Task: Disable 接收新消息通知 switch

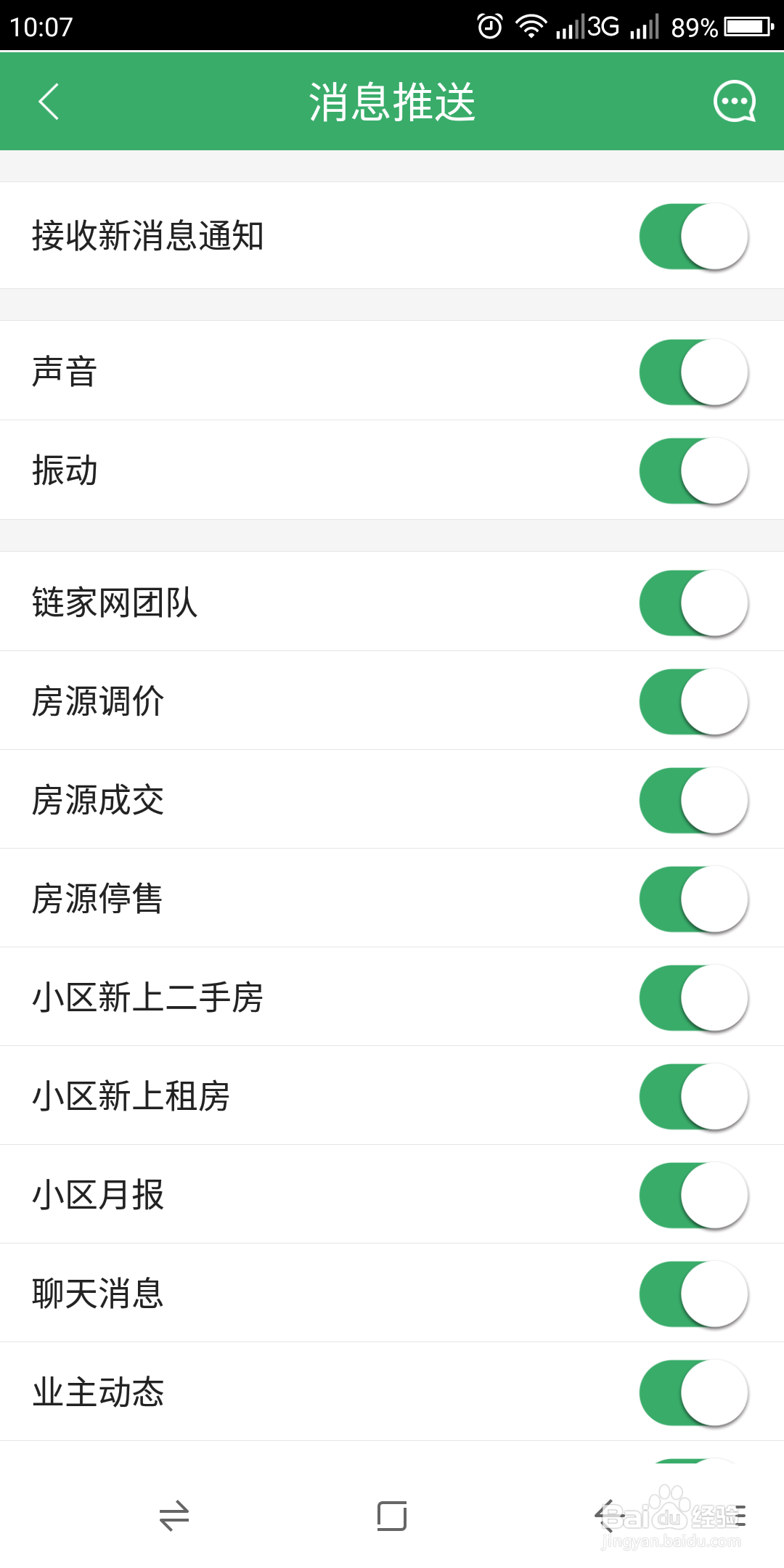Action: click(x=694, y=236)
